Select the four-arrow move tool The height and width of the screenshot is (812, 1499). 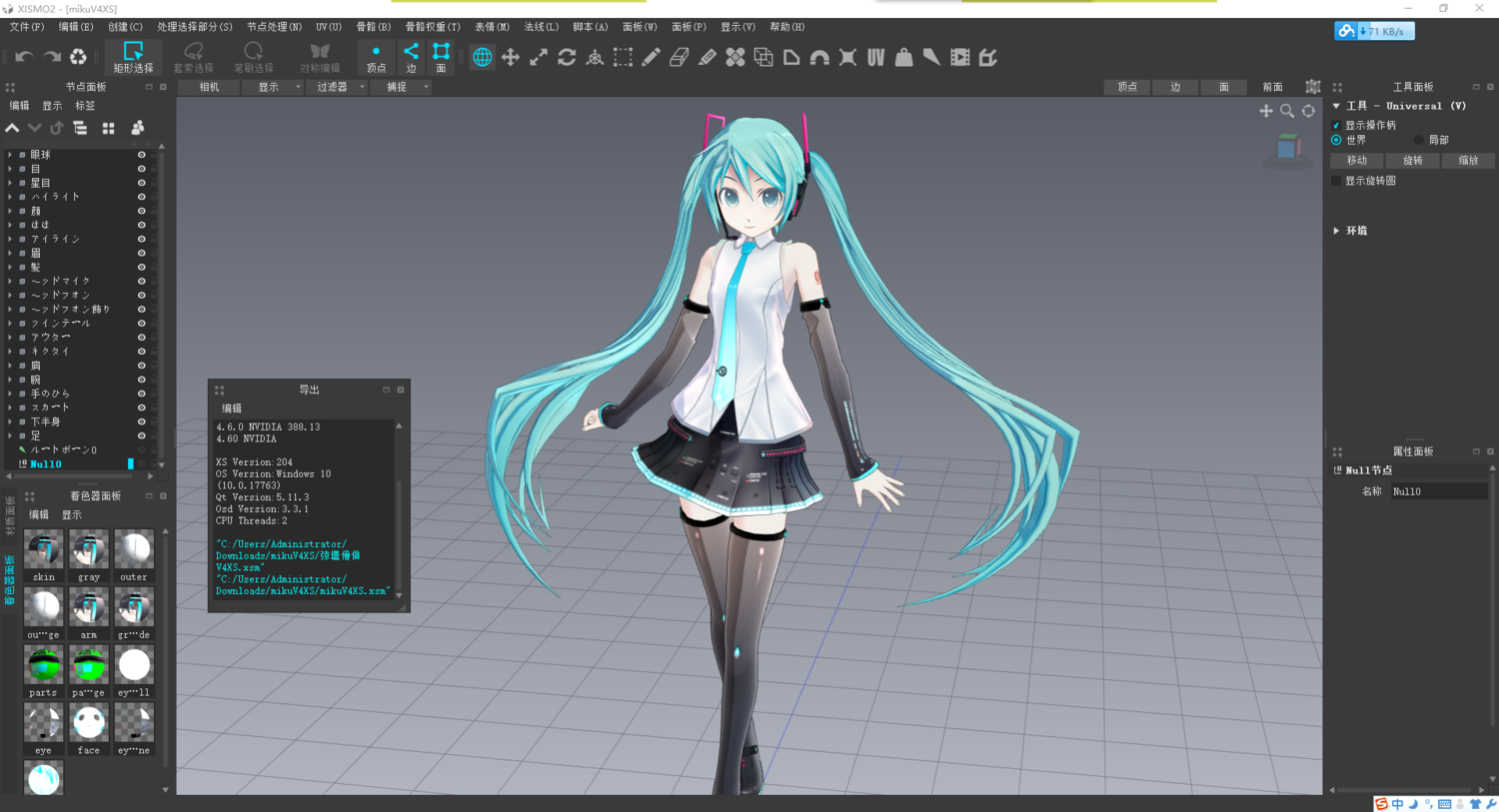click(x=511, y=57)
